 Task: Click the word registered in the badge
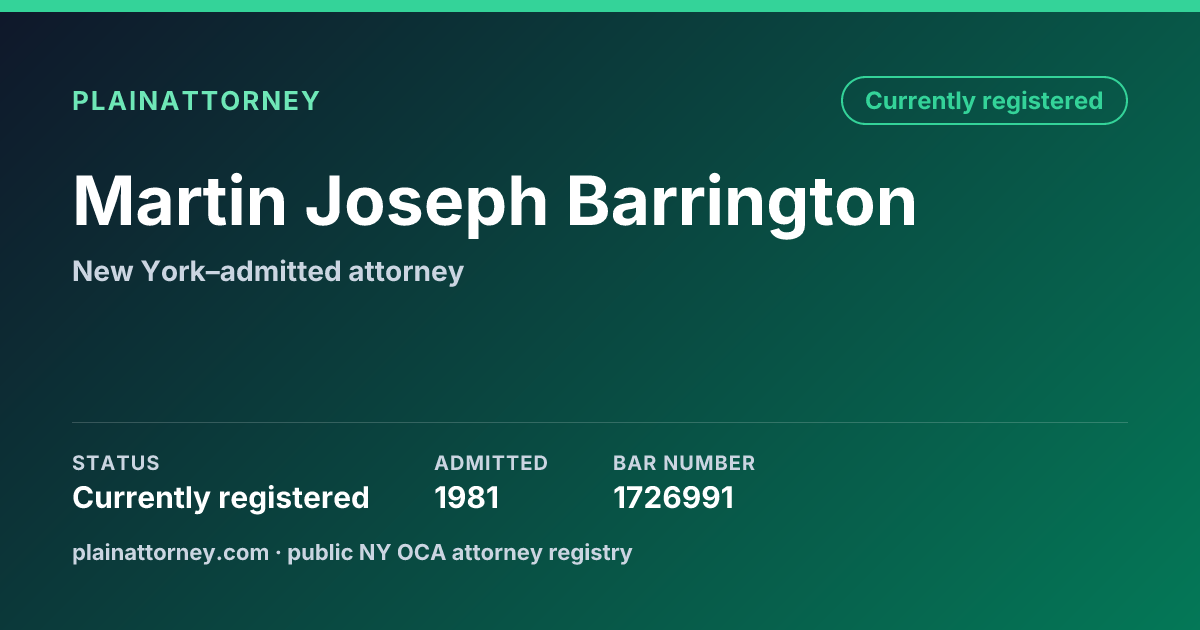pyautogui.click(x=1042, y=101)
